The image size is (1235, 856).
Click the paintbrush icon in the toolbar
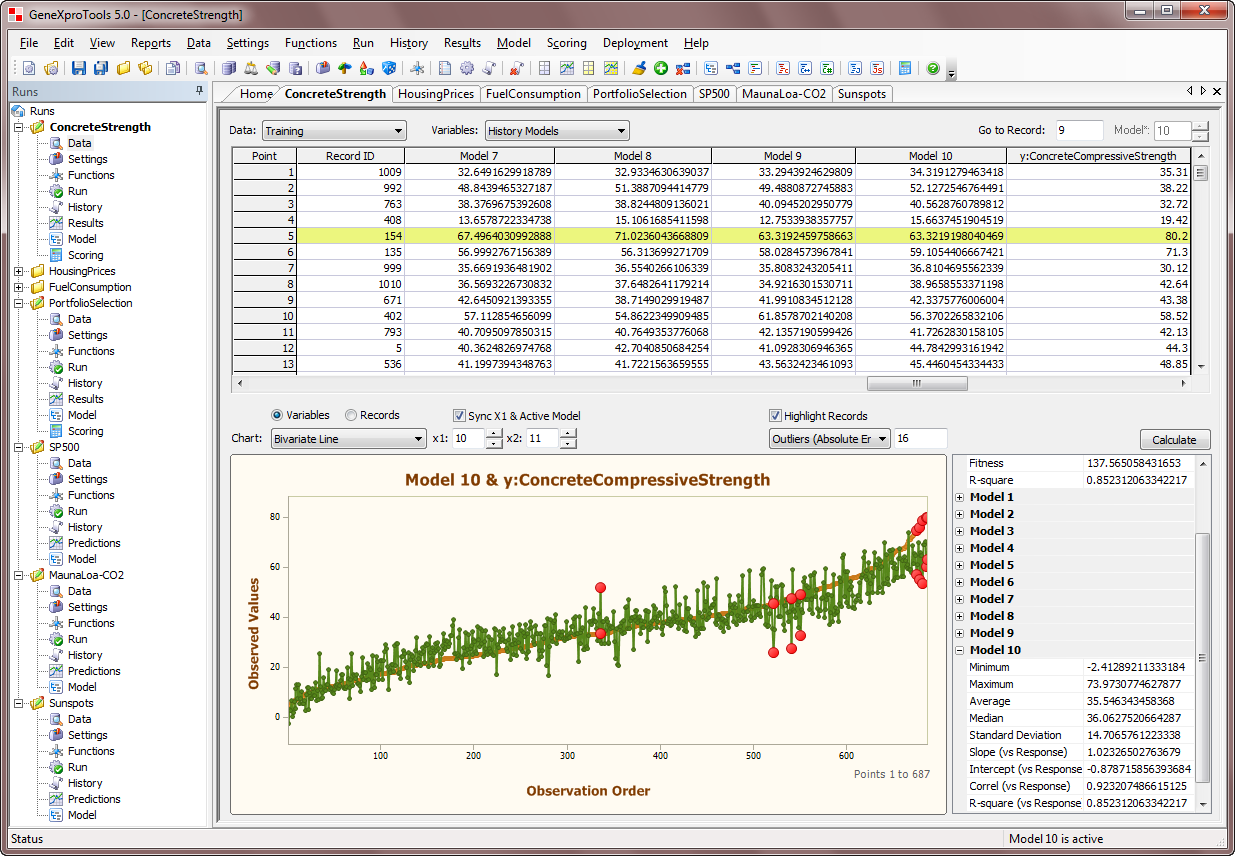(639, 69)
